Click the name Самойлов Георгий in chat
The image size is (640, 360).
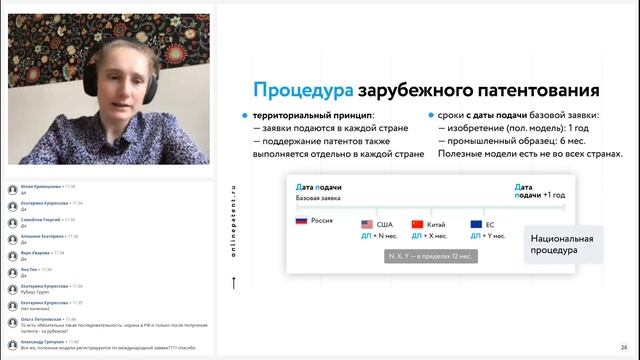[40, 220]
